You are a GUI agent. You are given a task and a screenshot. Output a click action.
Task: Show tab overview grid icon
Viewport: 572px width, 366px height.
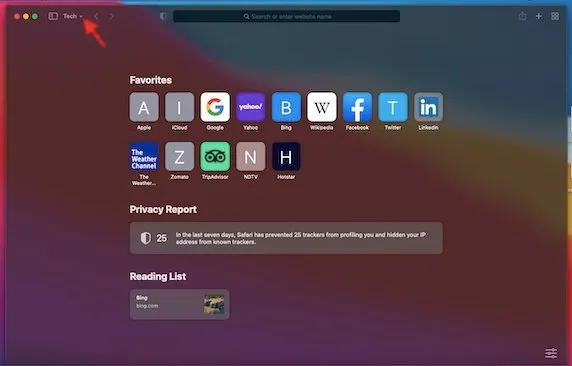(x=555, y=16)
